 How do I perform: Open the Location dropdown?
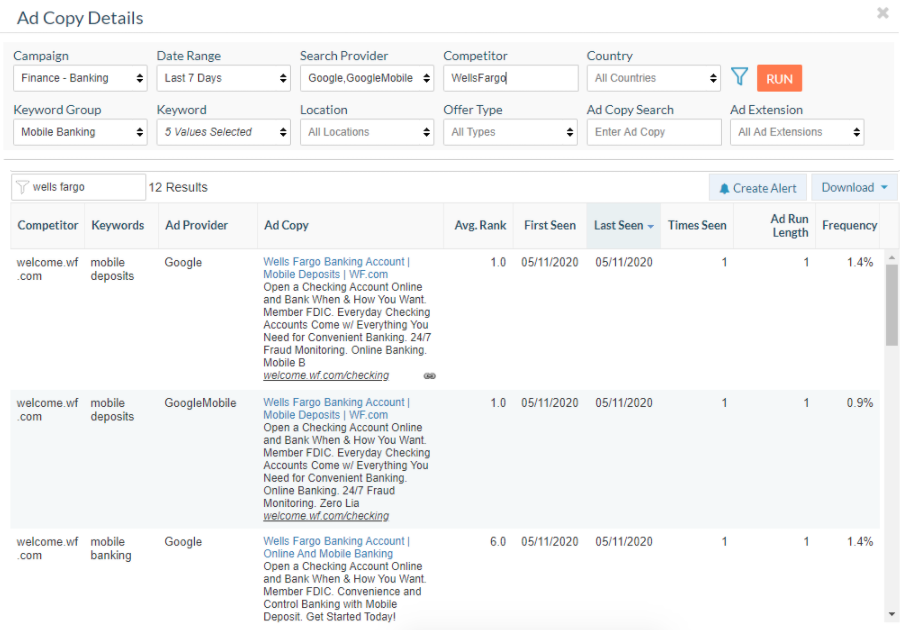pos(367,132)
